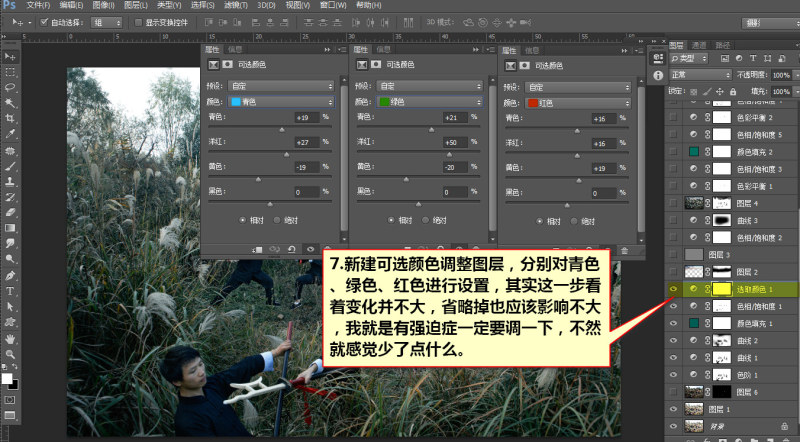The image size is (800, 442).
Task: Select the Zoom tool
Action: tap(10, 354)
